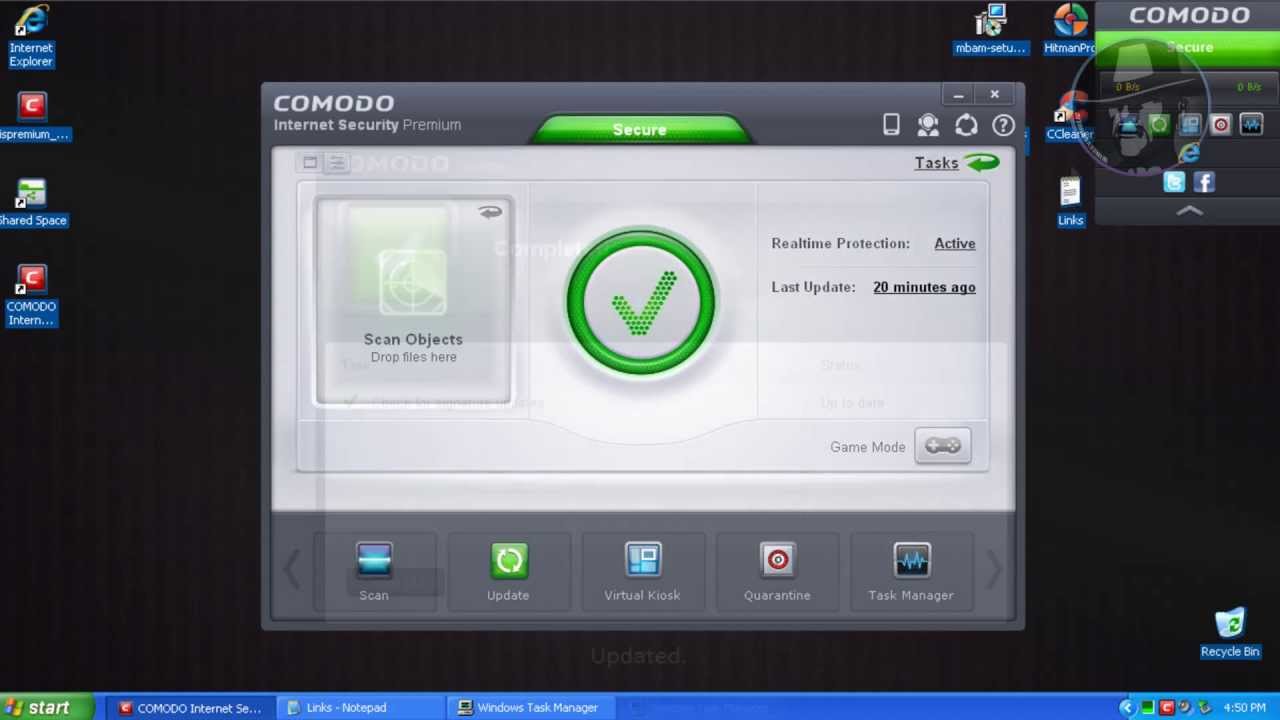The image size is (1280, 720).
Task: Select the COMODO Internet Security desktop shortcut
Action: [31, 296]
